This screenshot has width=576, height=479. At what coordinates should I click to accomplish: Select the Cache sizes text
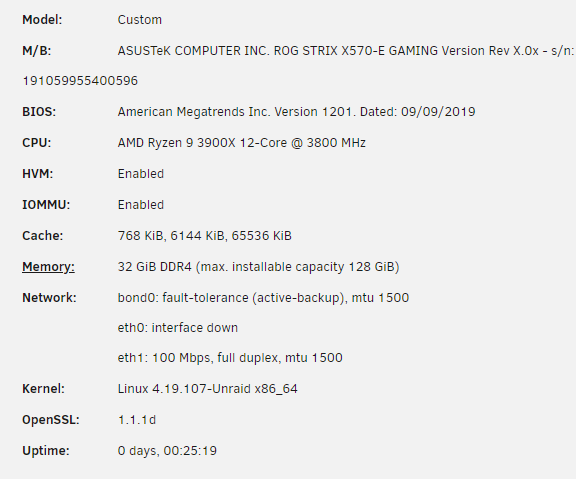205,236
